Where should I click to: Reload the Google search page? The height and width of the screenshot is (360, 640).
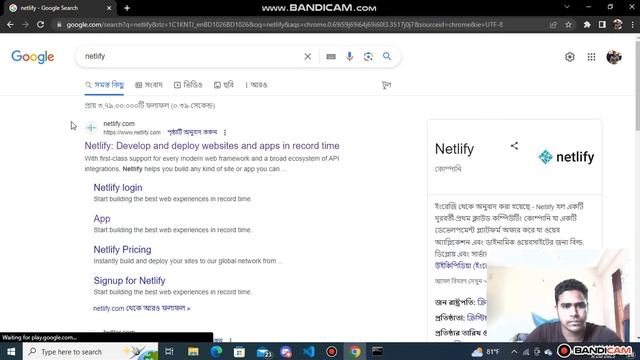(x=40, y=24)
